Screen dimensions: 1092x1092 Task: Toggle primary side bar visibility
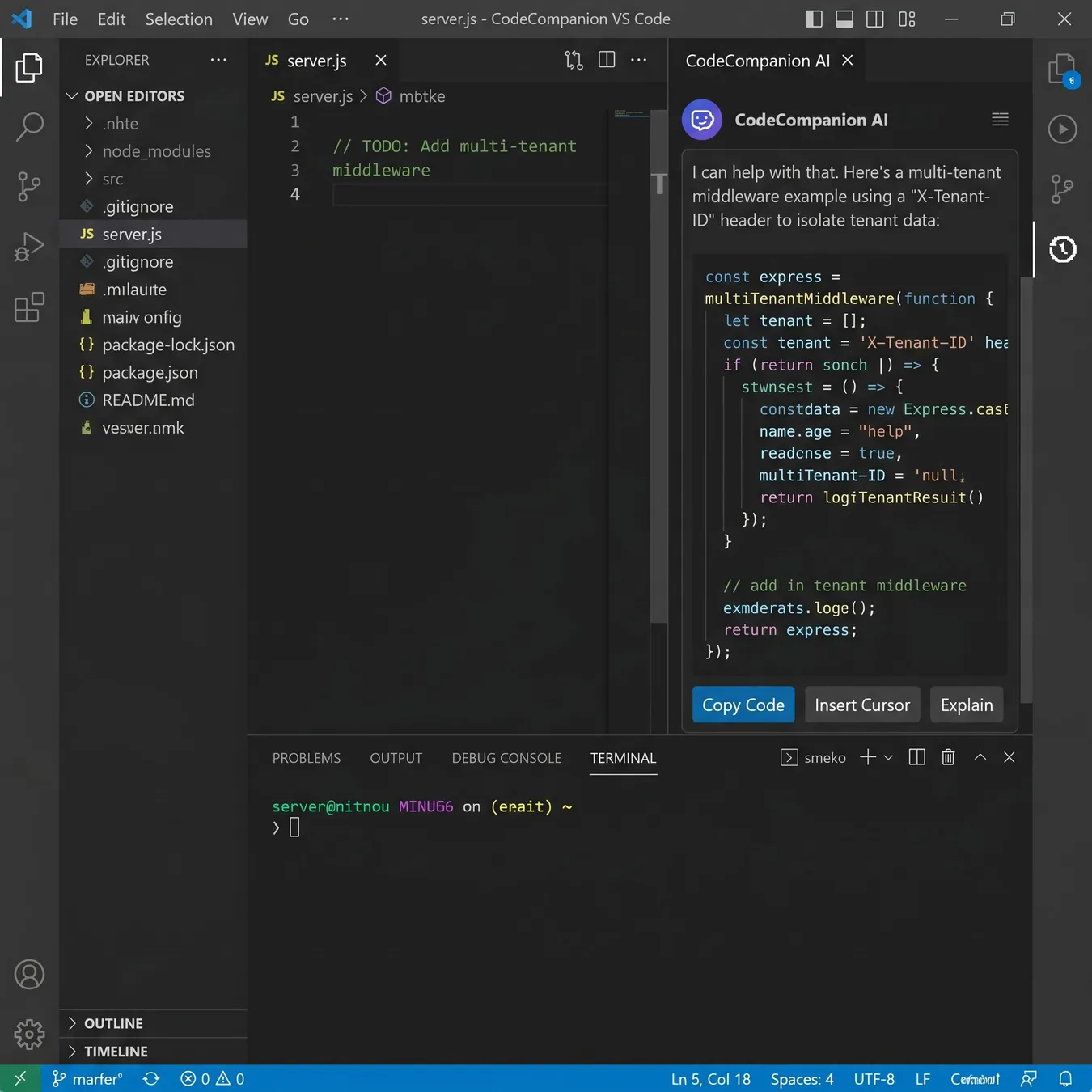(815, 19)
